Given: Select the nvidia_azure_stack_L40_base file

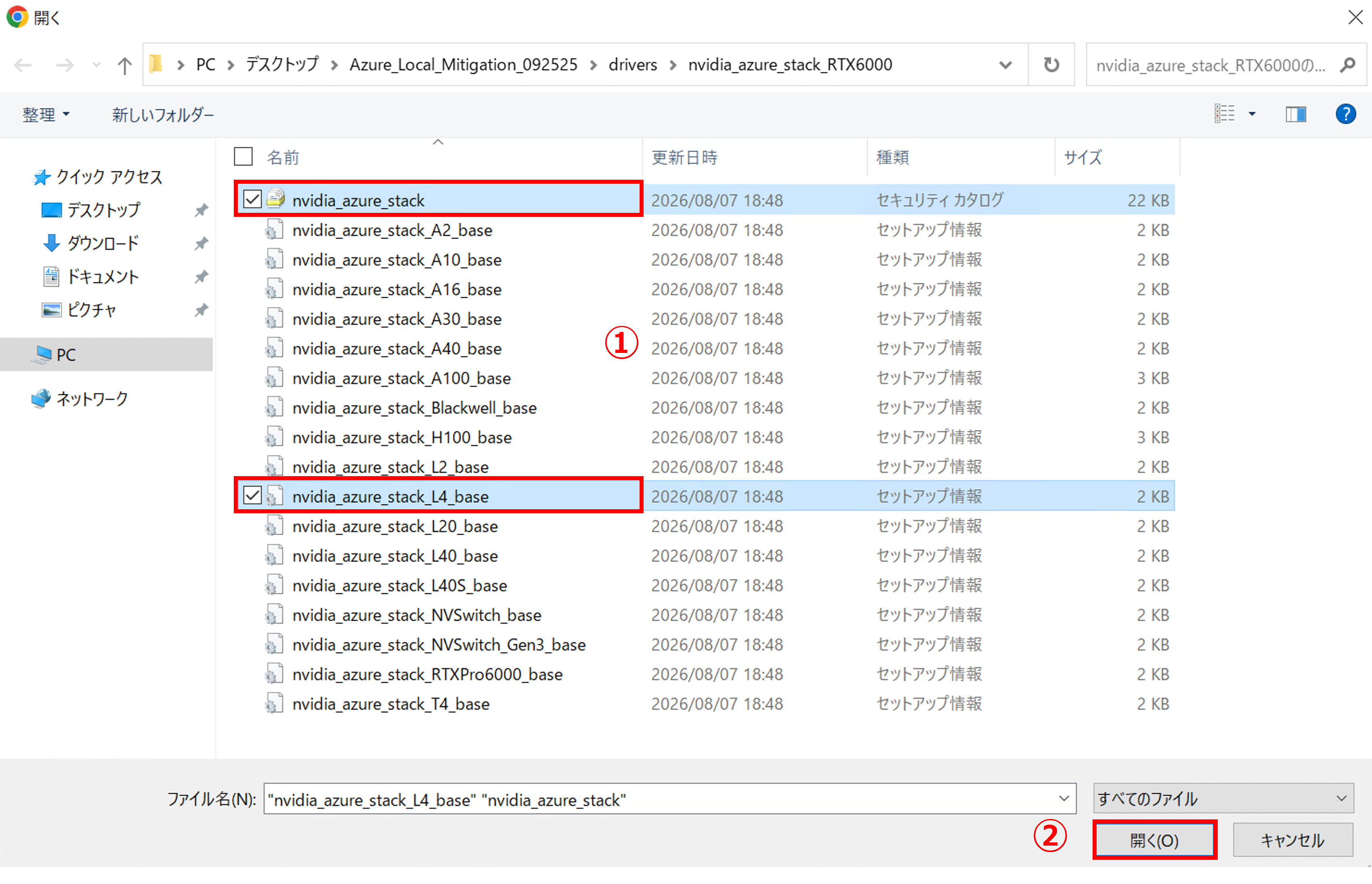Looking at the screenshot, I should pyautogui.click(x=395, y=555).
